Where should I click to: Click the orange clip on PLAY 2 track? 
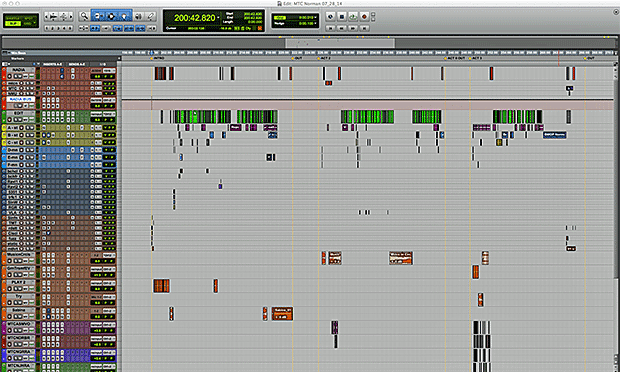point(161,286)
